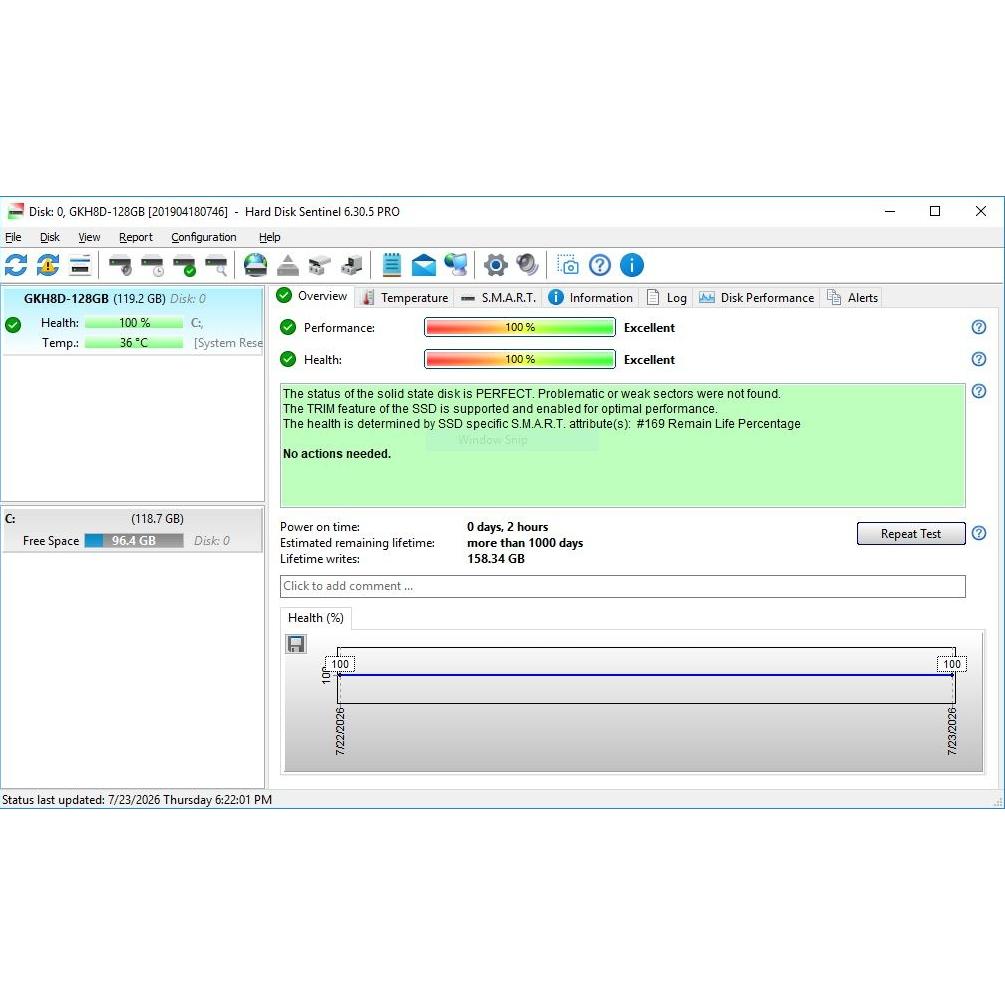
Task: Click the blue info about toolbar icon
Action: (x=632, y=265)
